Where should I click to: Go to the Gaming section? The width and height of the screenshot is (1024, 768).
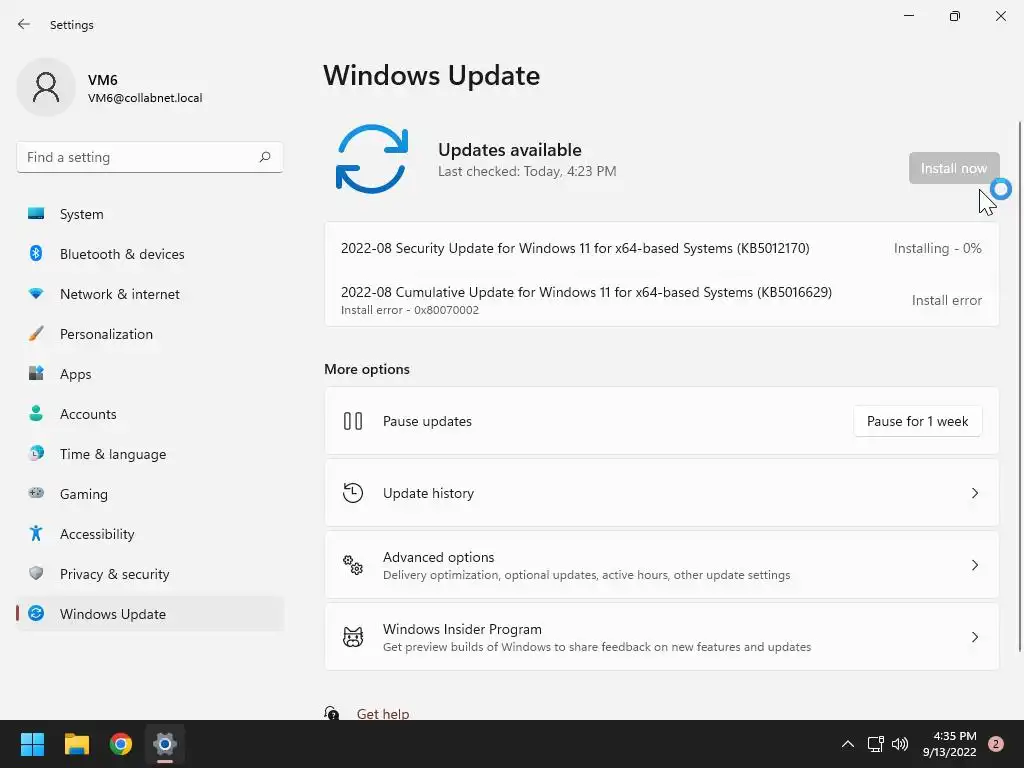(x=150, y=494)
